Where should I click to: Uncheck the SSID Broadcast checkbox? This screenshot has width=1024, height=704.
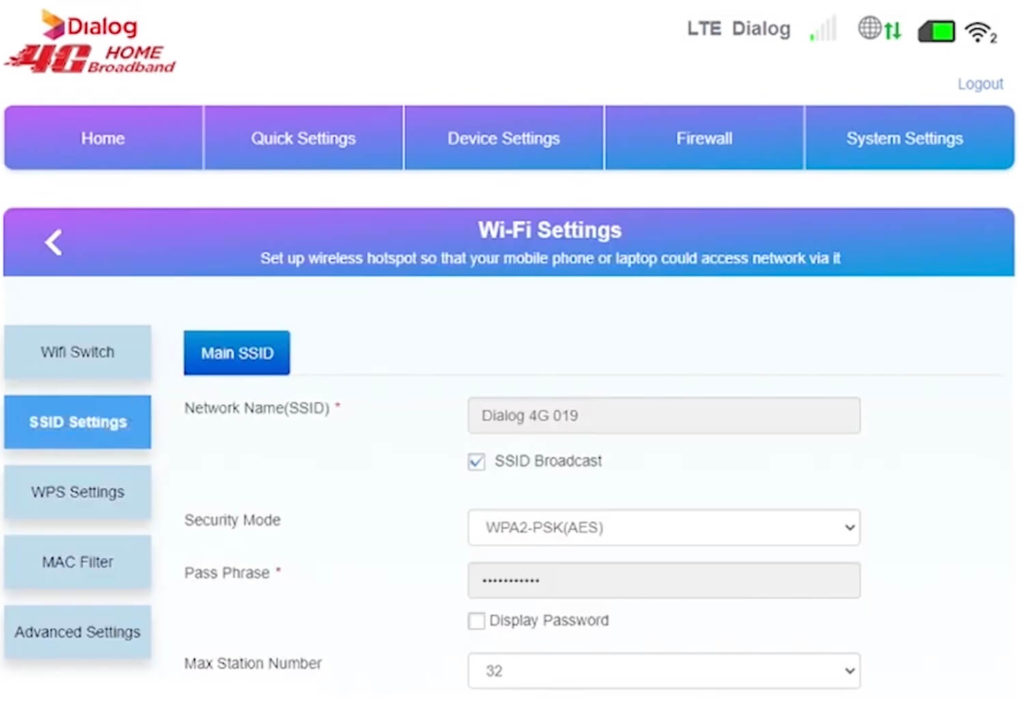pyautogui.click(x=476, y=461)
